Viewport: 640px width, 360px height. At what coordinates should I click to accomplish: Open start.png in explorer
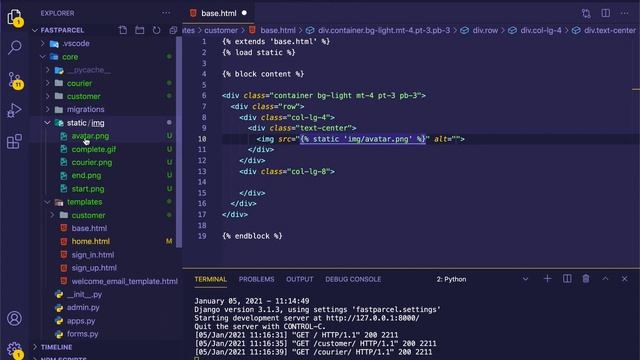click(88, 189)
